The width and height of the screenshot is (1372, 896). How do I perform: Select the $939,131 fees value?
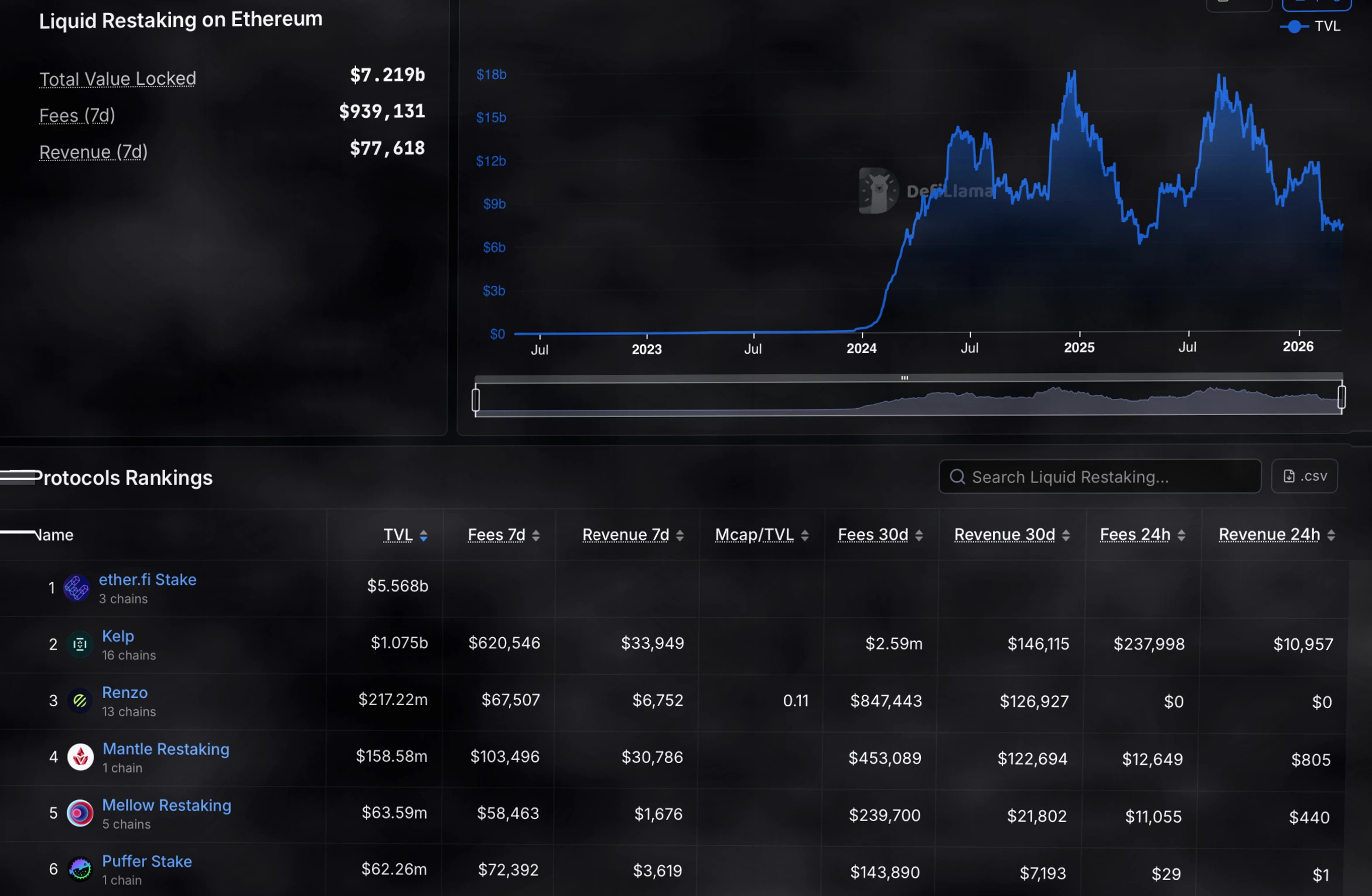point(382,111)
